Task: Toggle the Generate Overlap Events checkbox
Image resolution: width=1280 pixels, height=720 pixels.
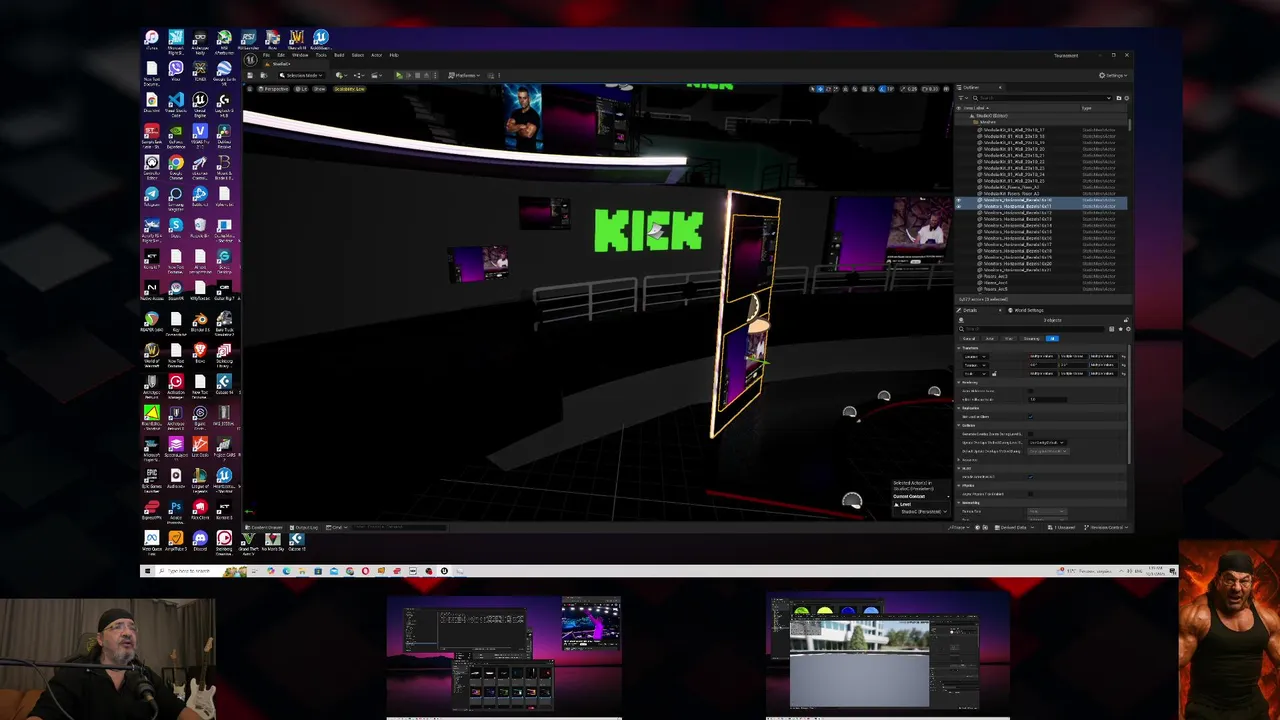Action: [1030, 434]
